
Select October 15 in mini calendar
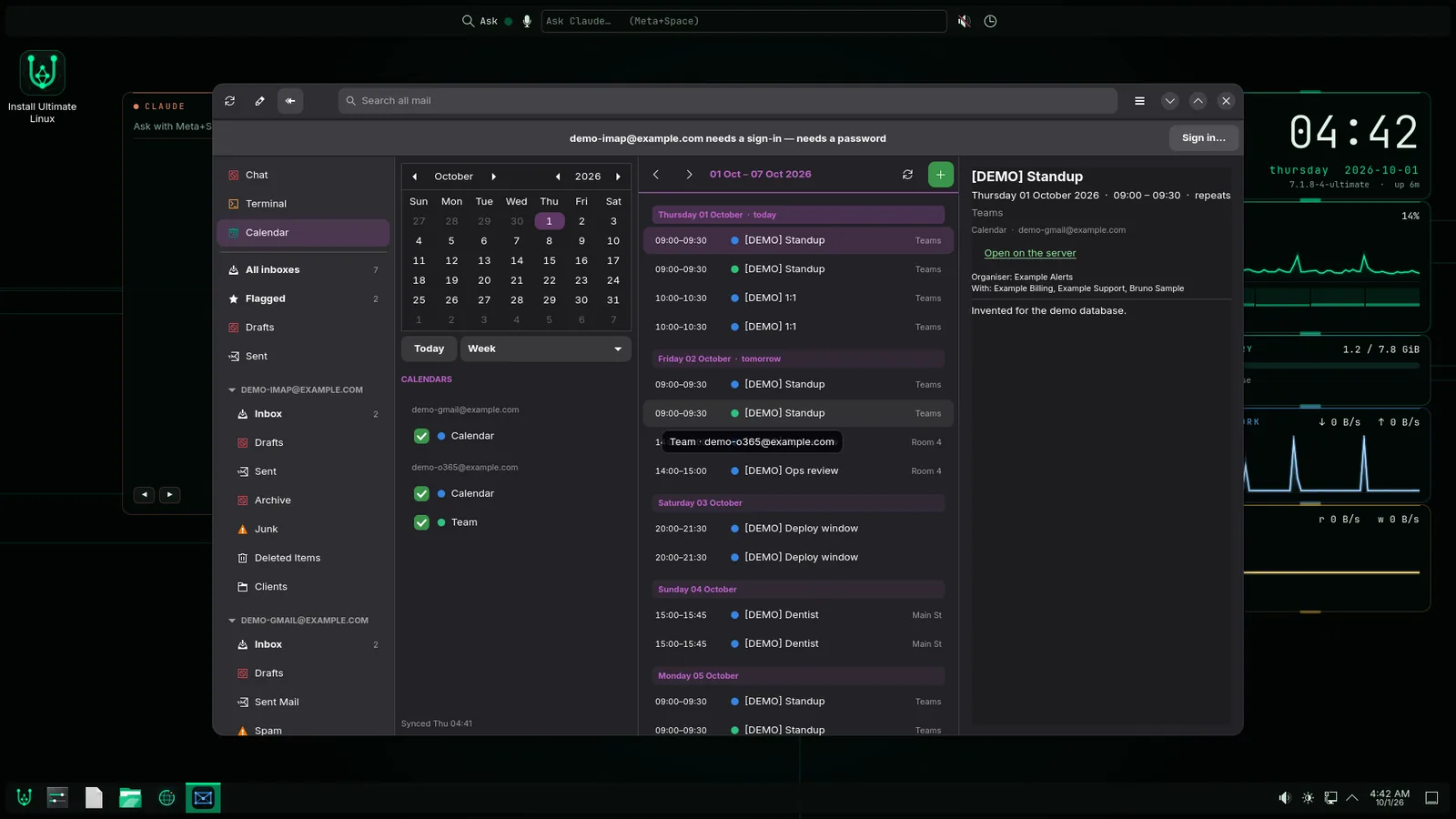tap(549, 260)
